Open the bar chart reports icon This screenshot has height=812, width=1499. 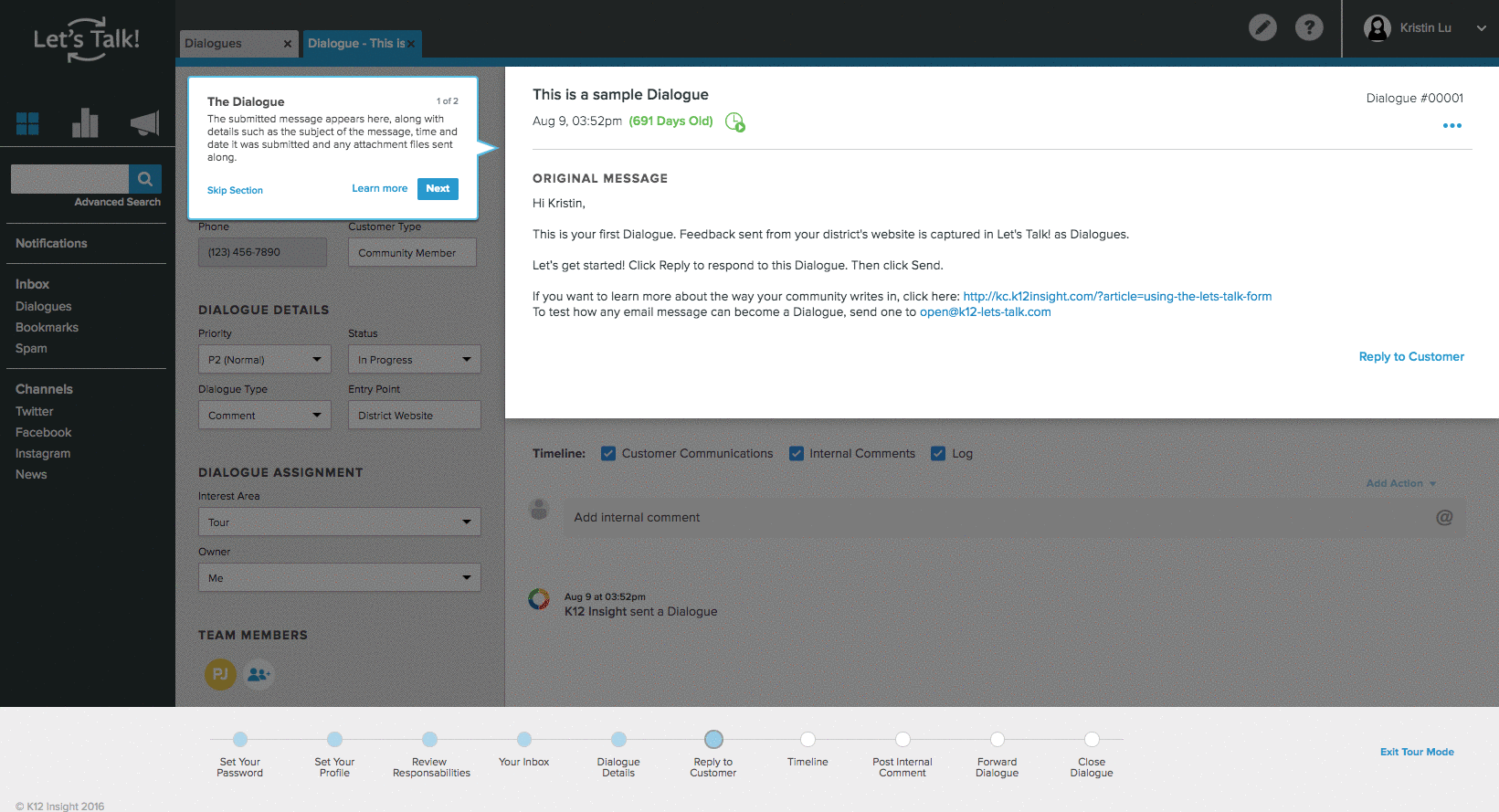(85, 123)
